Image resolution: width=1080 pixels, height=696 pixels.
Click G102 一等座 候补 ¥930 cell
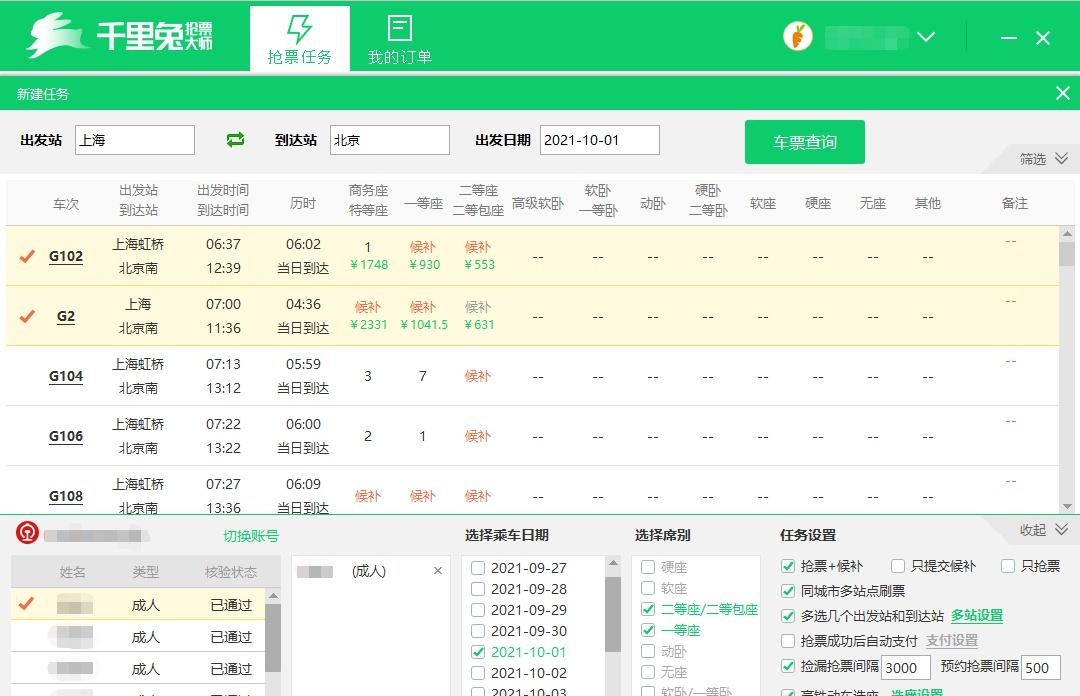point(424,256)
